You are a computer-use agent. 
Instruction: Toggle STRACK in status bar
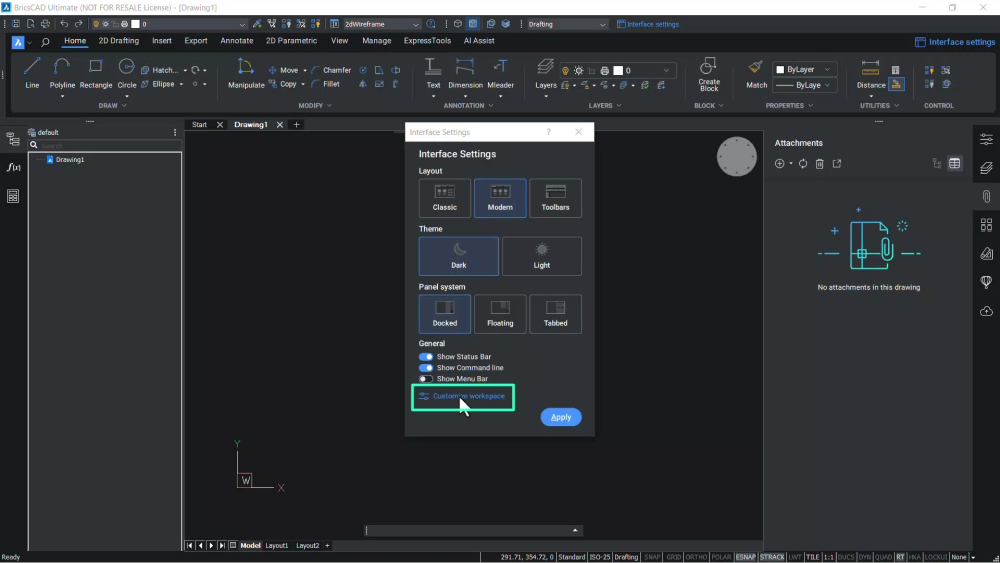772,557
